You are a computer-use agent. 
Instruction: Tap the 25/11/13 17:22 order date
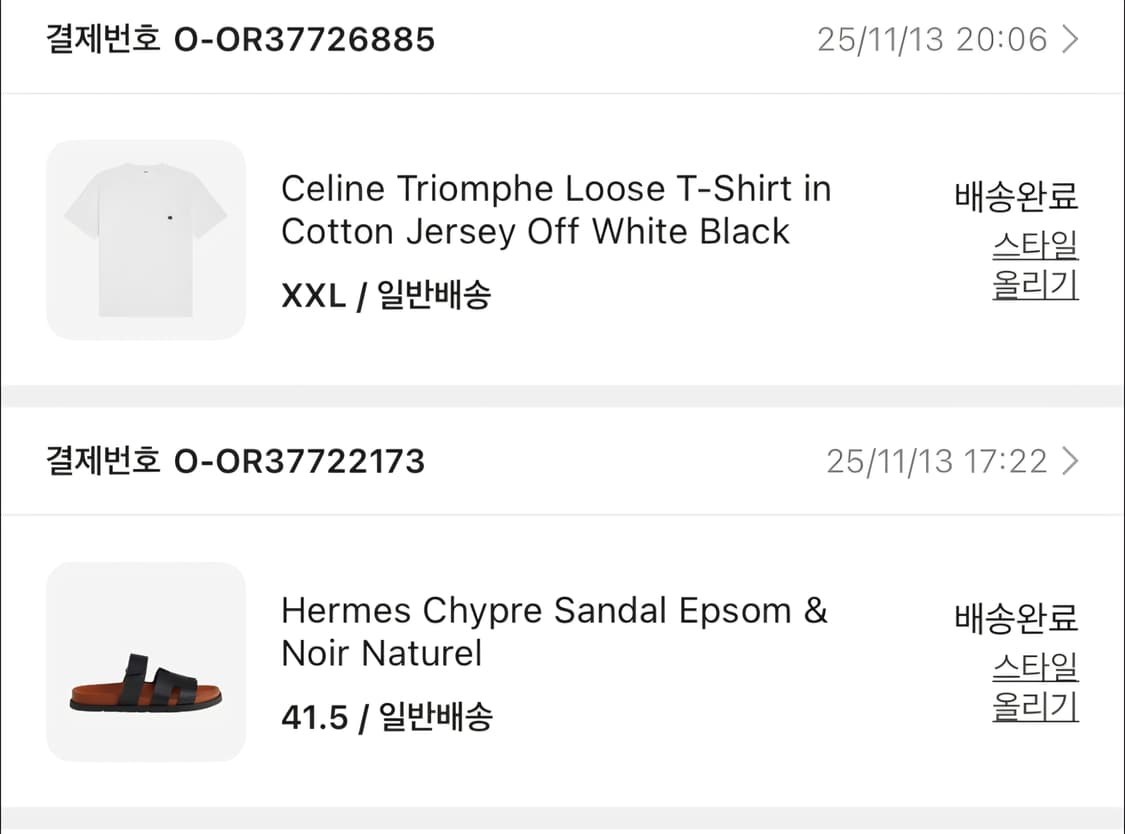(936, 462)
